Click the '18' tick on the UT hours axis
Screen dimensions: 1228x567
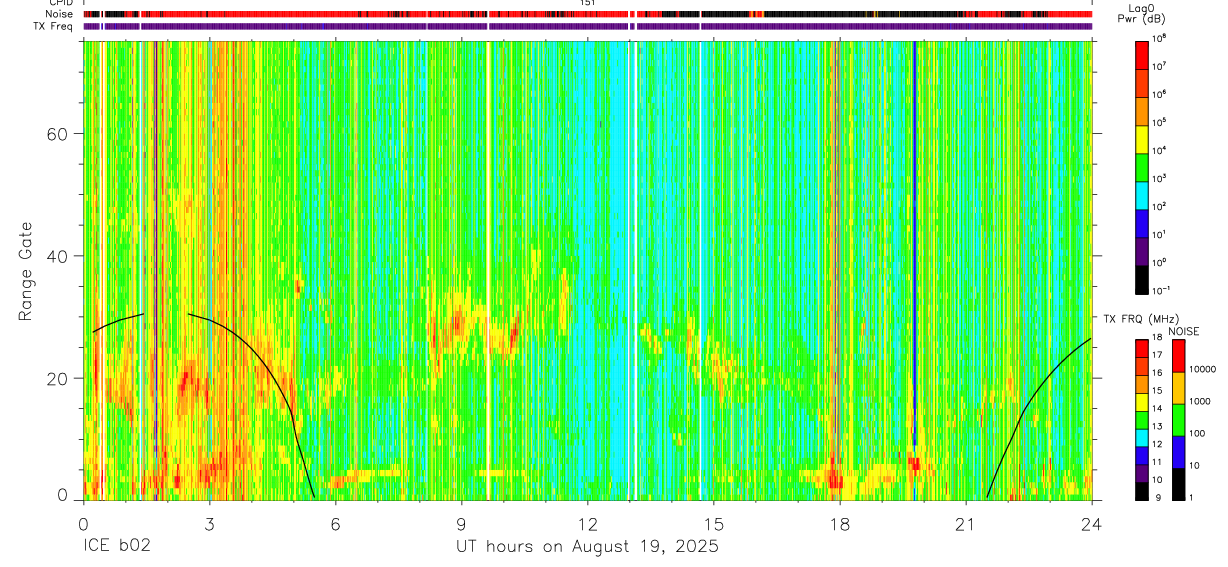(x=840, y=524)
